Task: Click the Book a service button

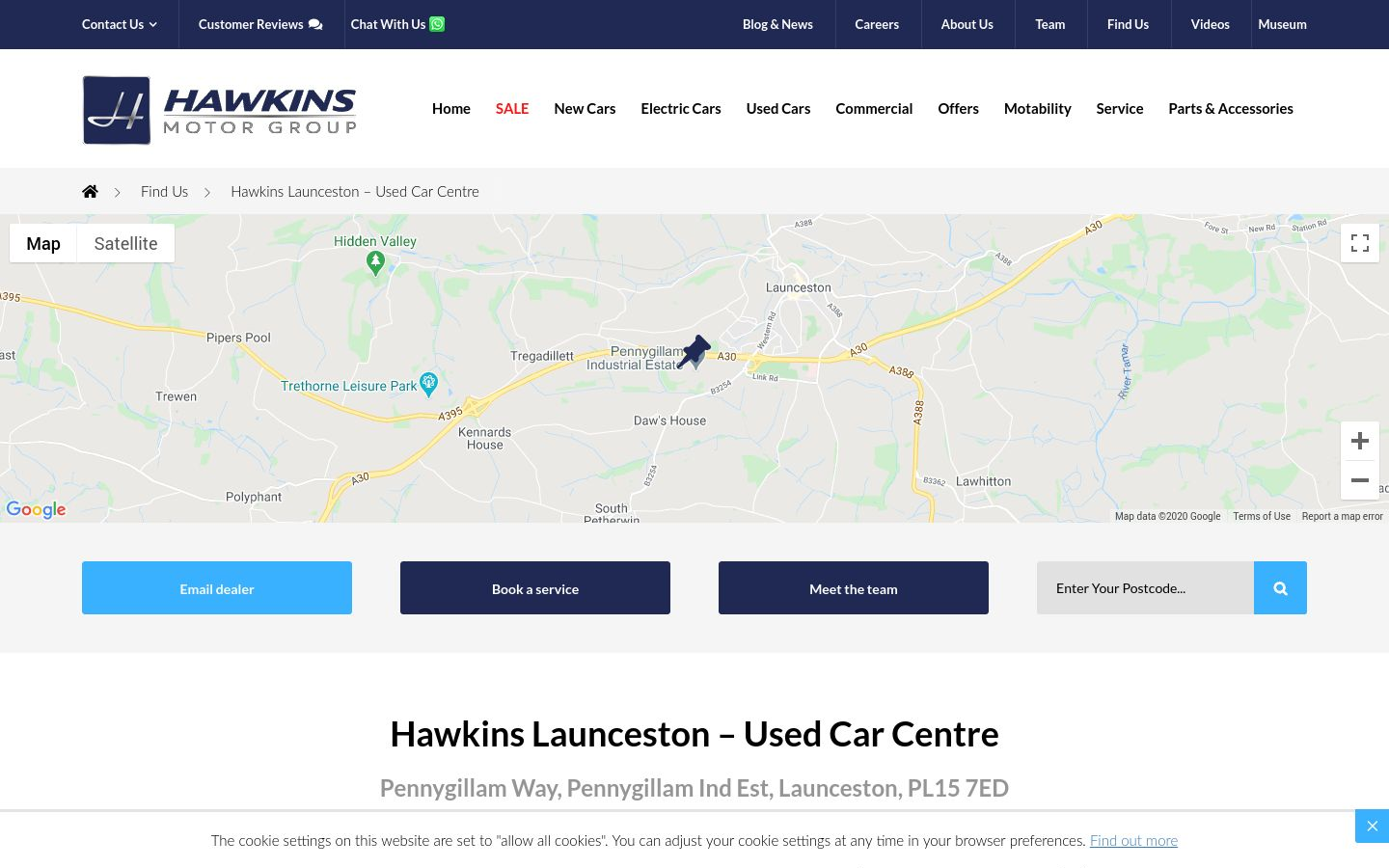Action: [535, 588]
